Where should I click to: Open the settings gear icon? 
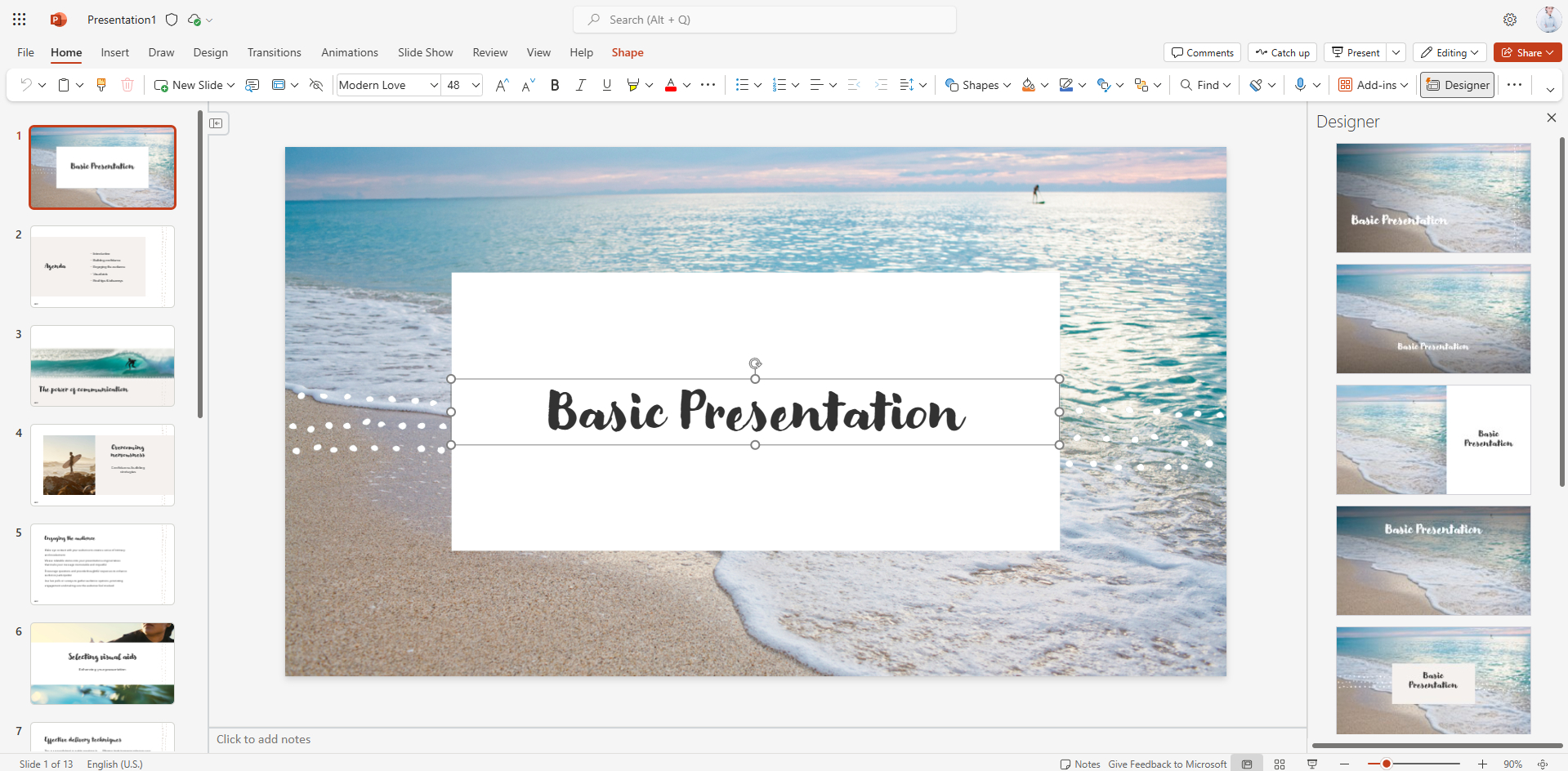click(x=1510, y=20)
